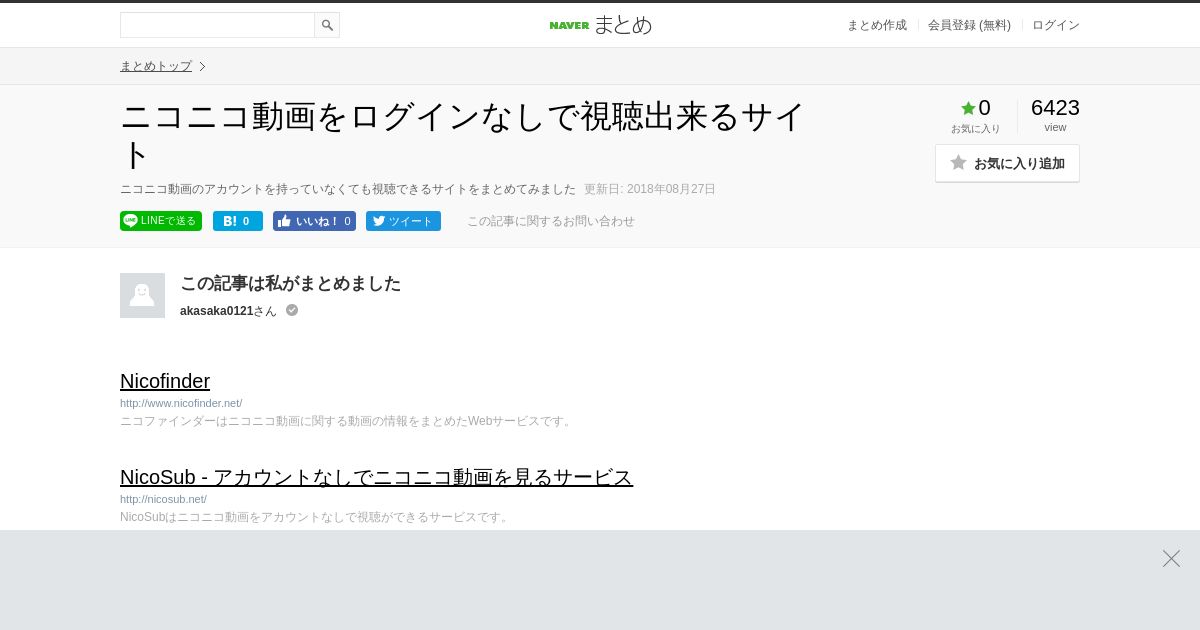Open この記事に関するお問い合わせ link
Image resolution: width=1200 pixels, height=630 pixels.
tap(551, 221)
